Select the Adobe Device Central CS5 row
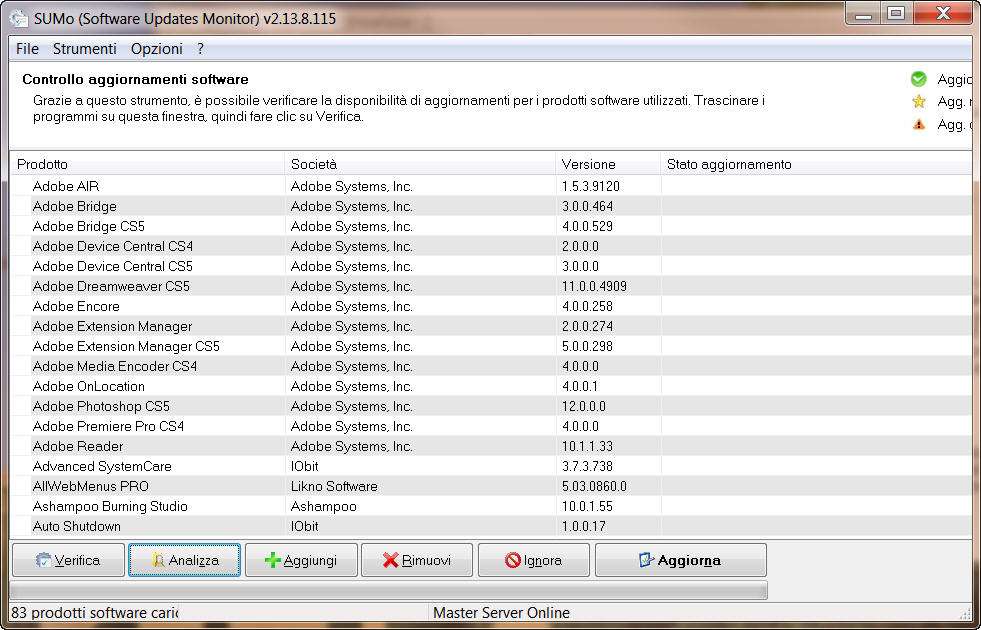 click(491, 267)
